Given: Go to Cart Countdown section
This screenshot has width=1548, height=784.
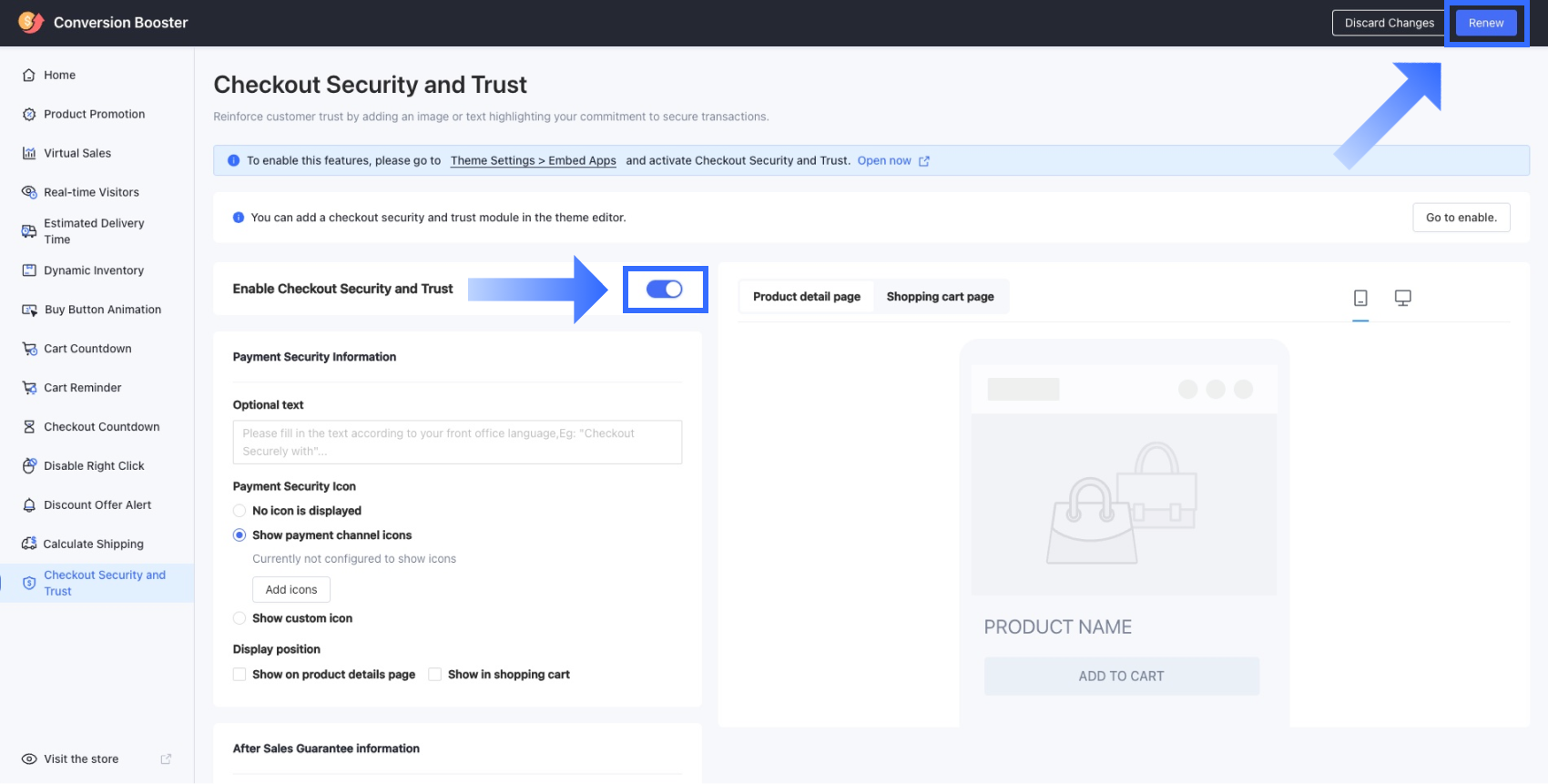Looking at the screenshot, I should [x=87, y=349].
